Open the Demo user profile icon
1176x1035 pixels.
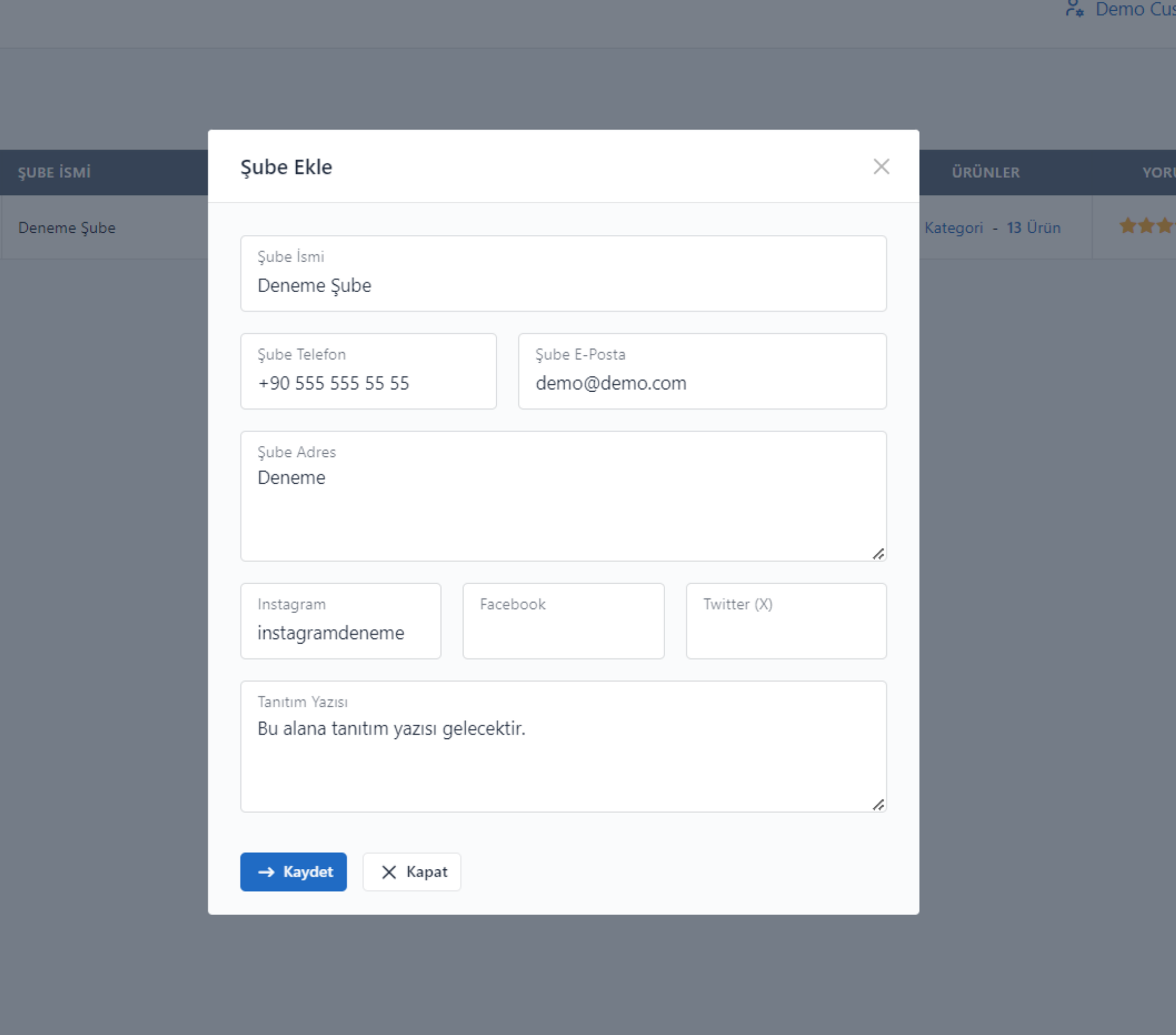point(1074,8)
